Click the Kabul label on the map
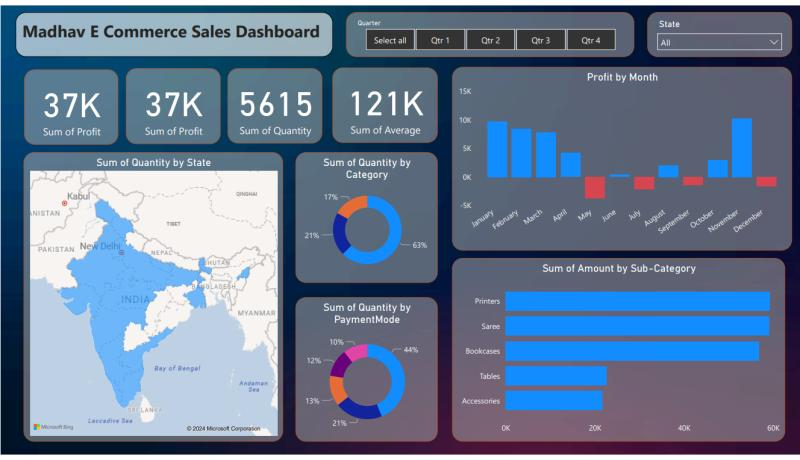The width and height of the screenshot is (800, 460). click(78, 196)
